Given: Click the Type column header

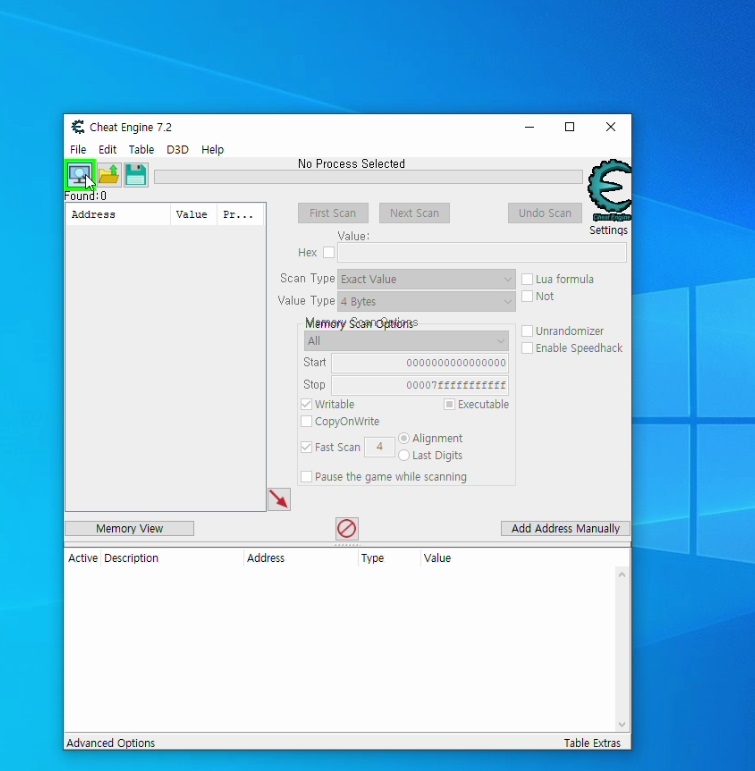Looking at the screenshot, I should click(x=390, y=558).
